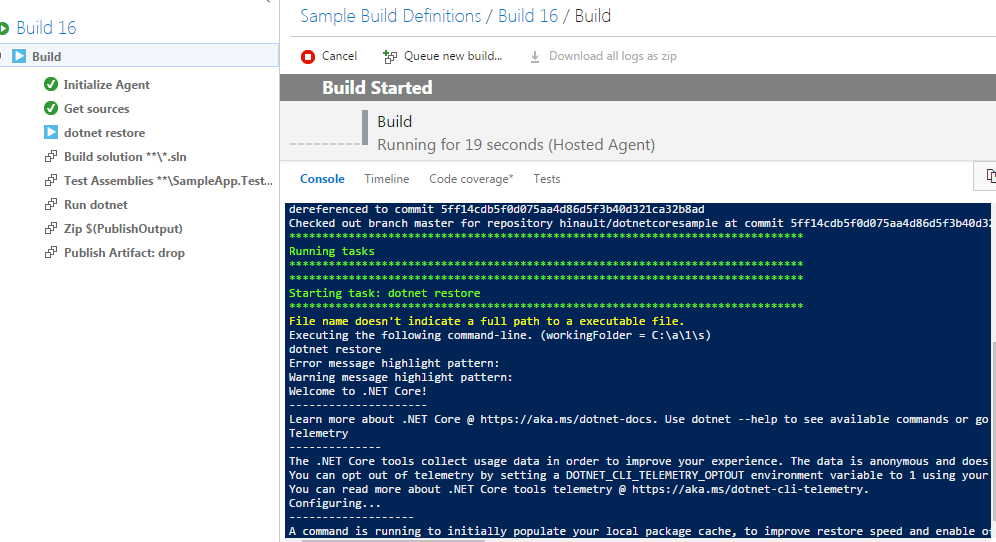Click the red Cancel stop icon
Viewport: 996px width, 542px height.
tap(308, 57)
